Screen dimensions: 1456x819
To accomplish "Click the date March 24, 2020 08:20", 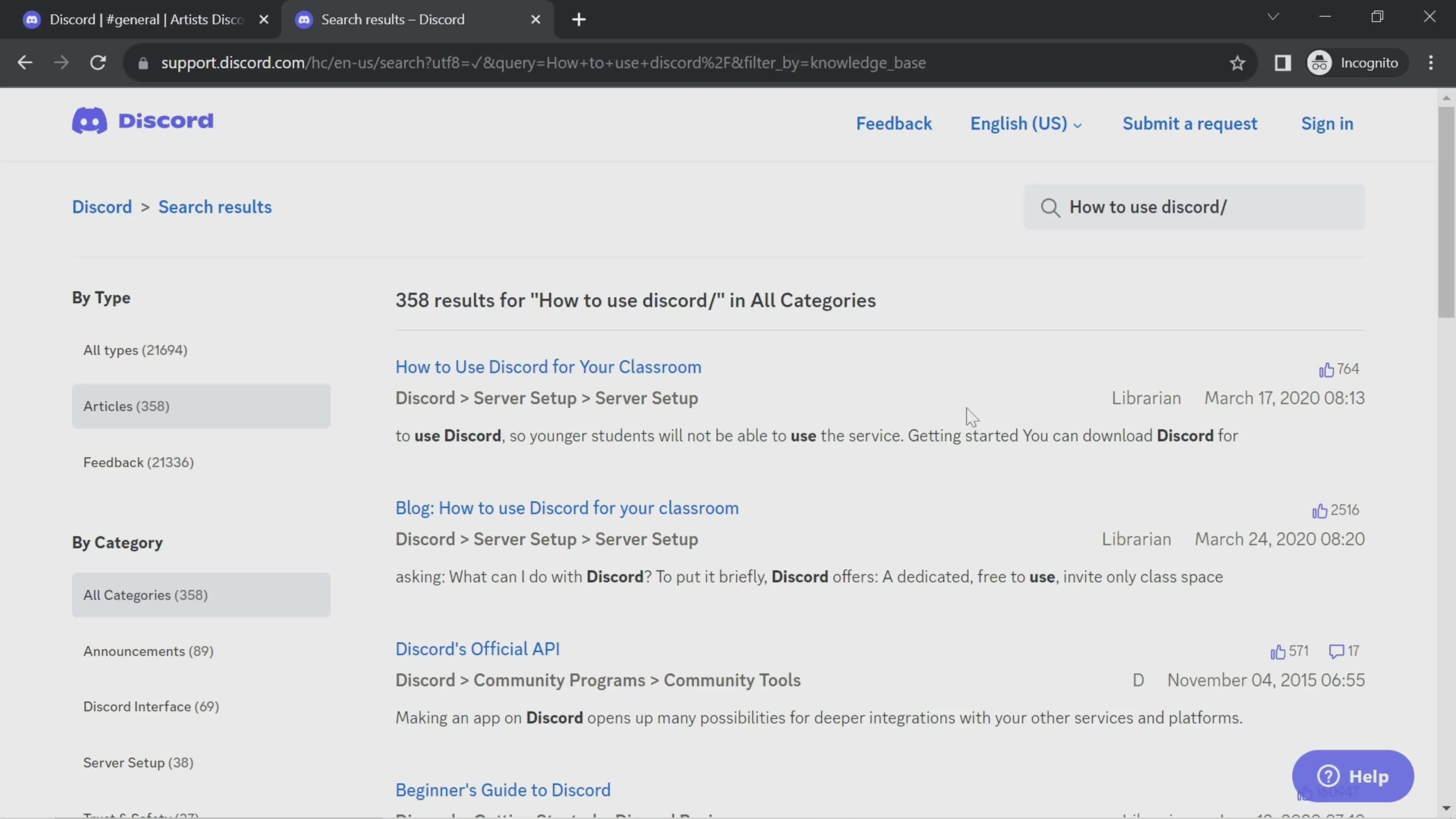I will pyautogui.click(x=1280, y=539).
